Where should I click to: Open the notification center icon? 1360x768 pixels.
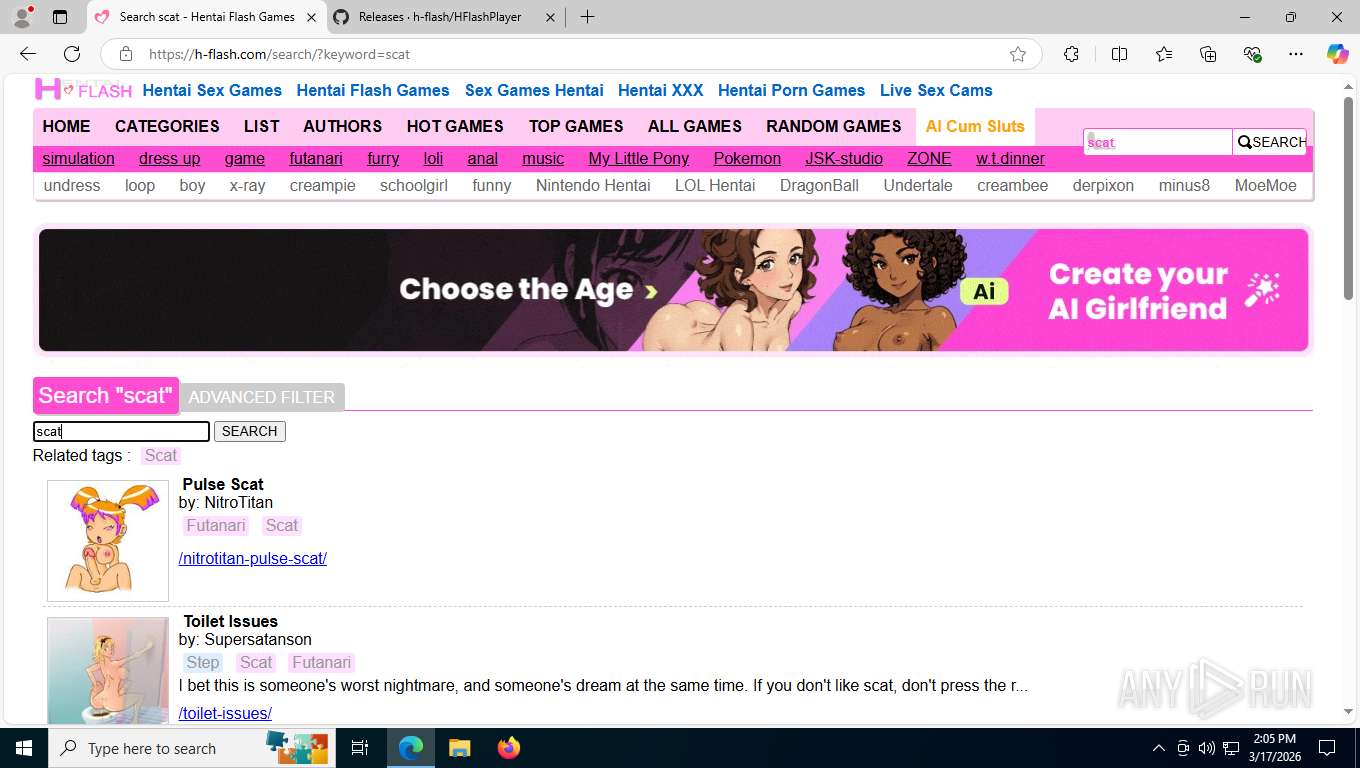point(1327,748)
